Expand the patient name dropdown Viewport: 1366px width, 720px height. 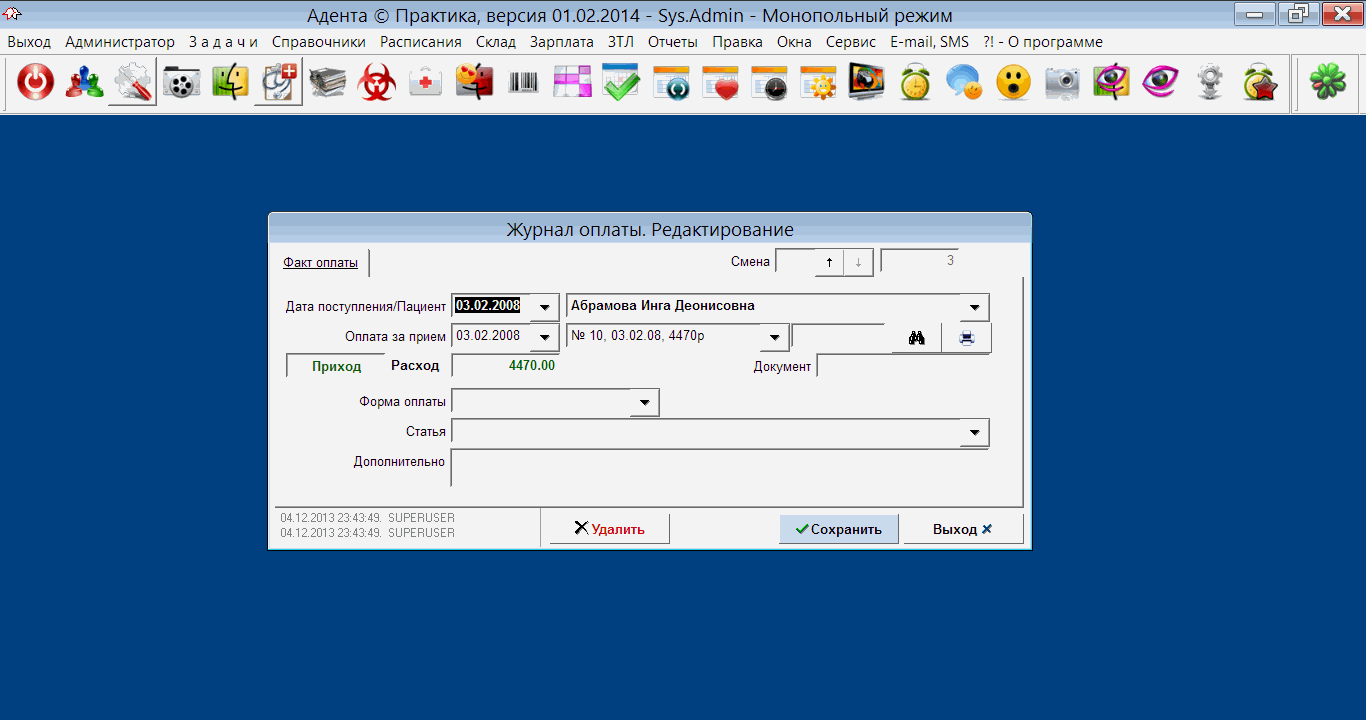(x=974, y=307)
